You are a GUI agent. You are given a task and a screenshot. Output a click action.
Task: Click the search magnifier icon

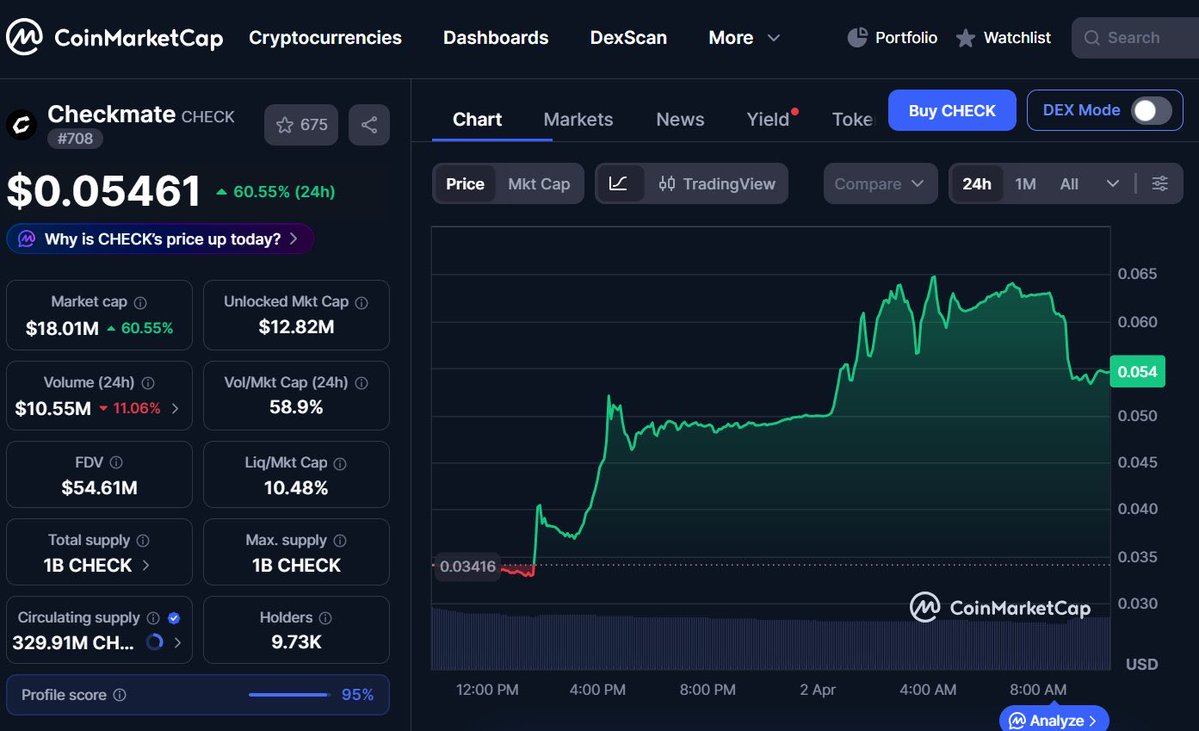[x=1092, y=37]
